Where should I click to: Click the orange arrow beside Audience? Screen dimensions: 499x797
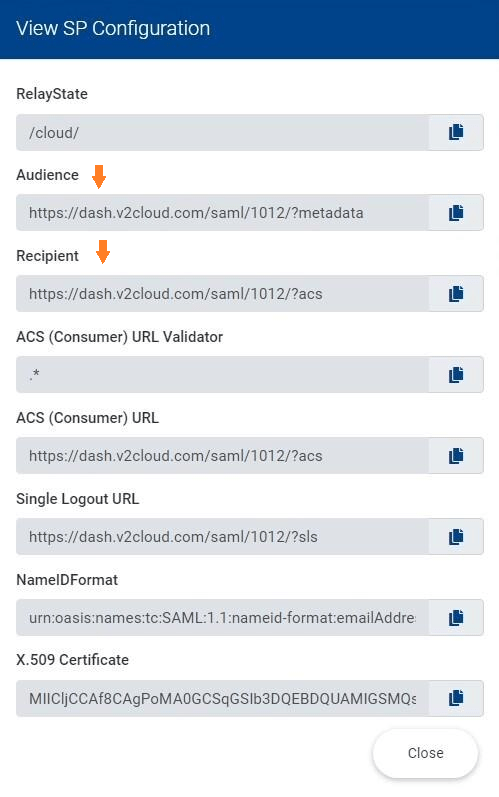click(x=99, y=176)
